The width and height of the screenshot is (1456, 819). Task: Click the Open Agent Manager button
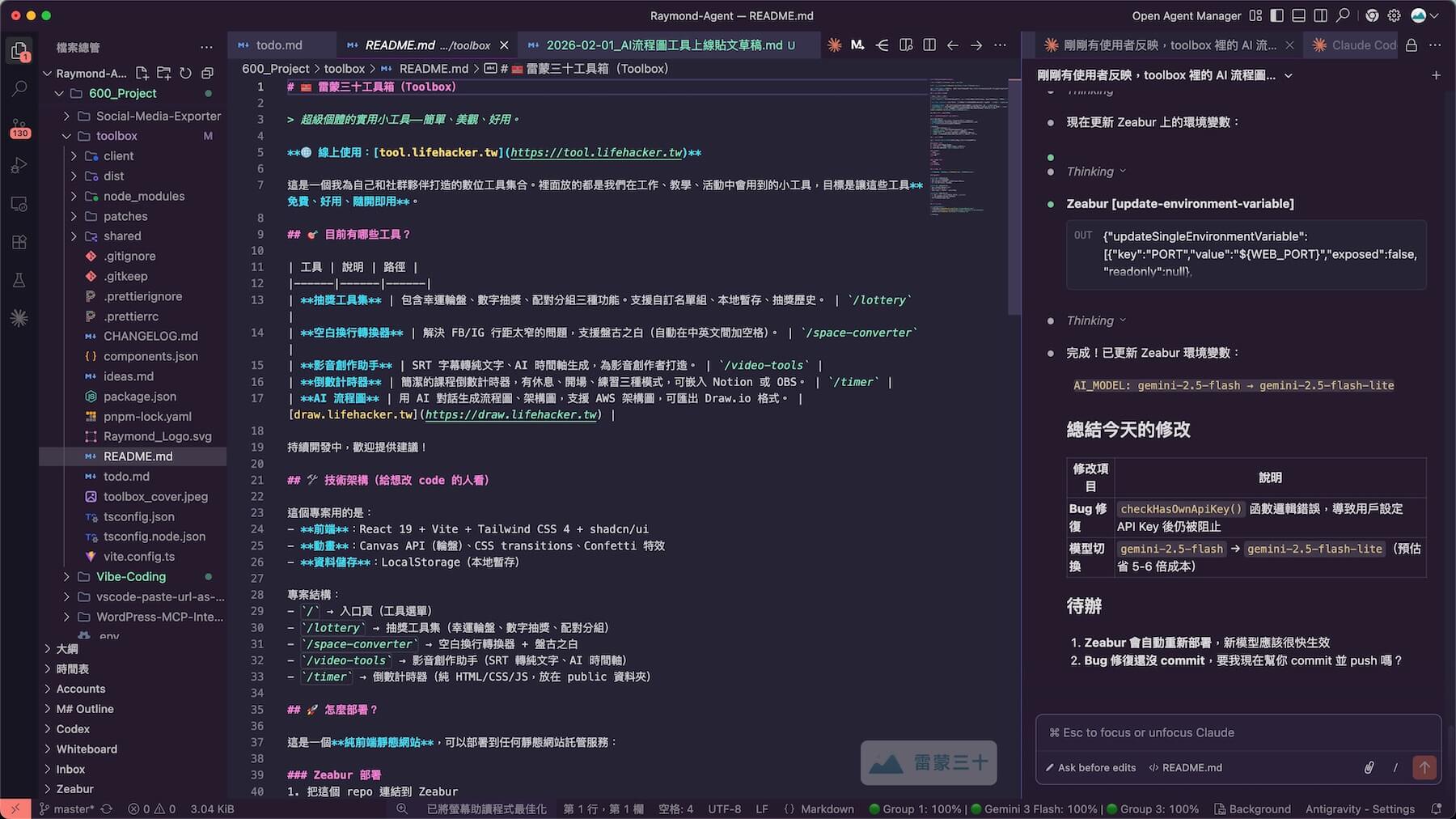click(1186, 15)
